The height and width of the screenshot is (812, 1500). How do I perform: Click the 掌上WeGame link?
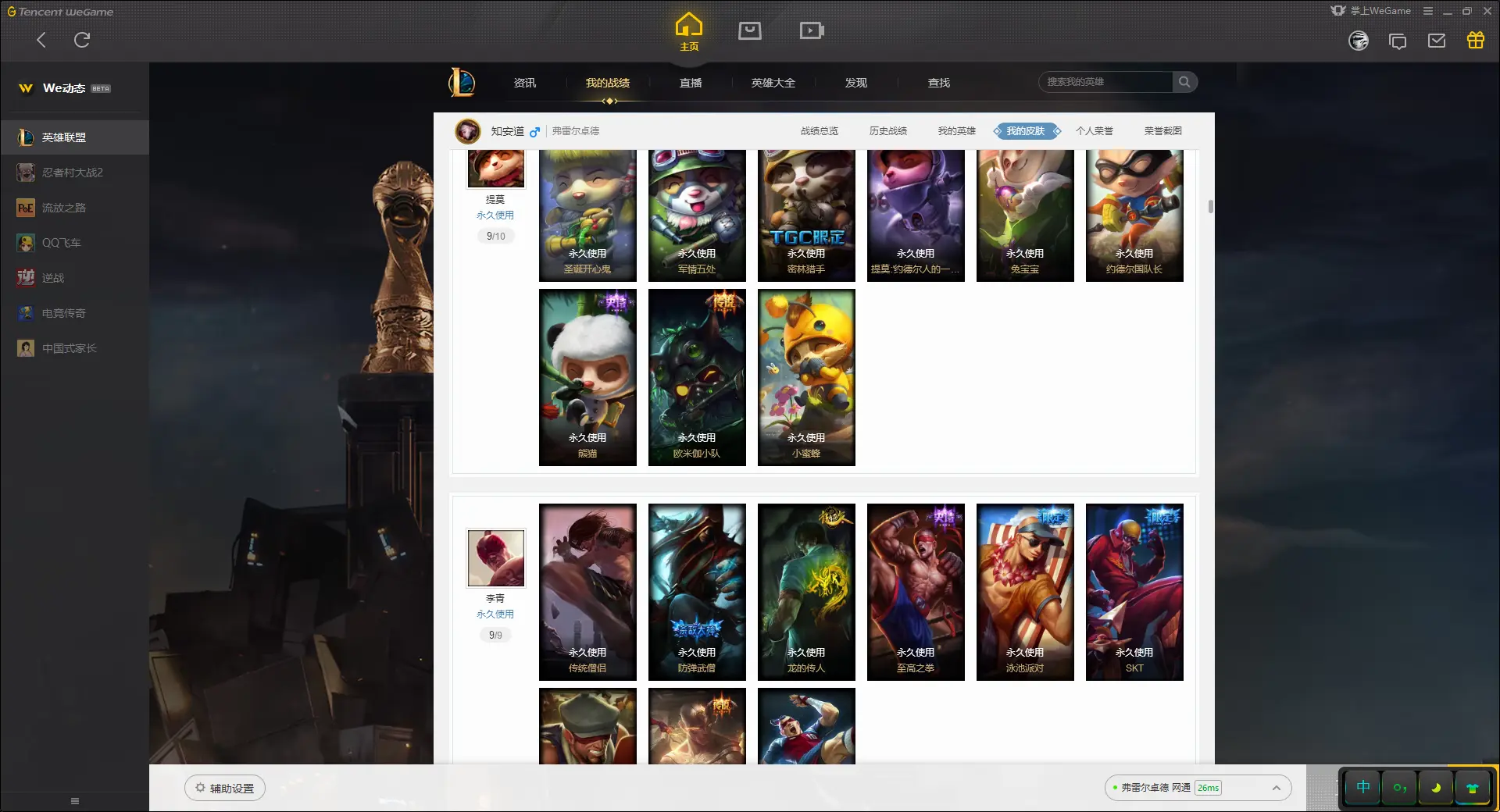pos(1371,11)
